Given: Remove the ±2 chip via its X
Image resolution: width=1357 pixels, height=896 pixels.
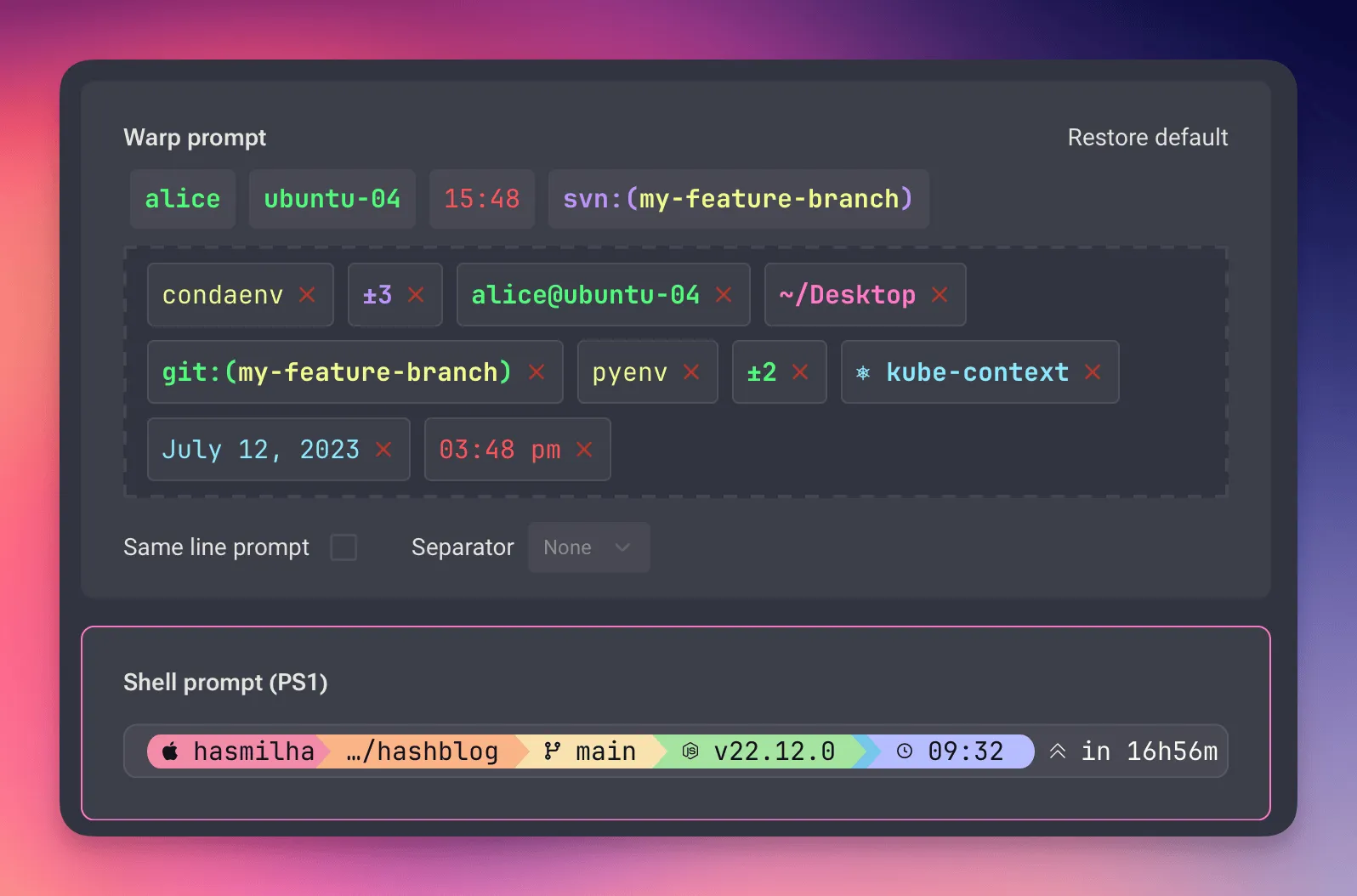Looking at the screenshot, I should click(800, 372).
